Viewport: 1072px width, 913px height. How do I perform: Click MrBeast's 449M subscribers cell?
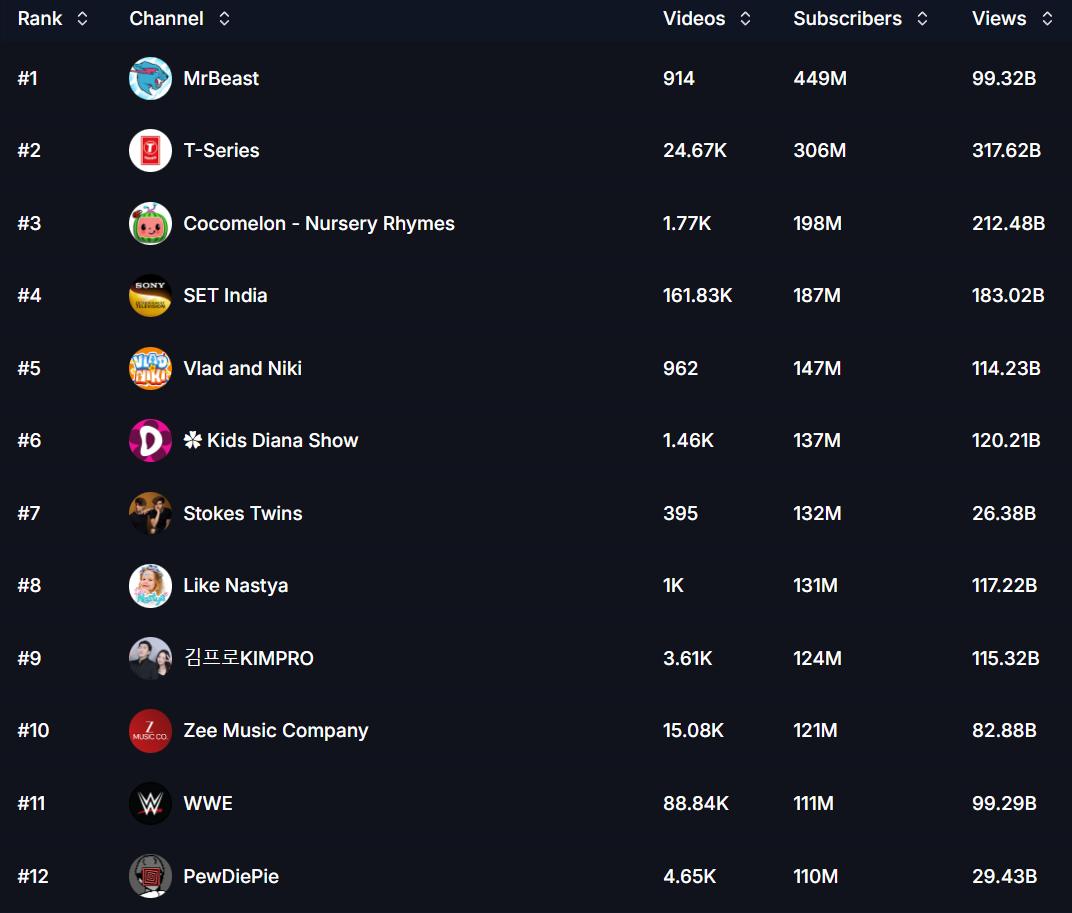(819, 78)
